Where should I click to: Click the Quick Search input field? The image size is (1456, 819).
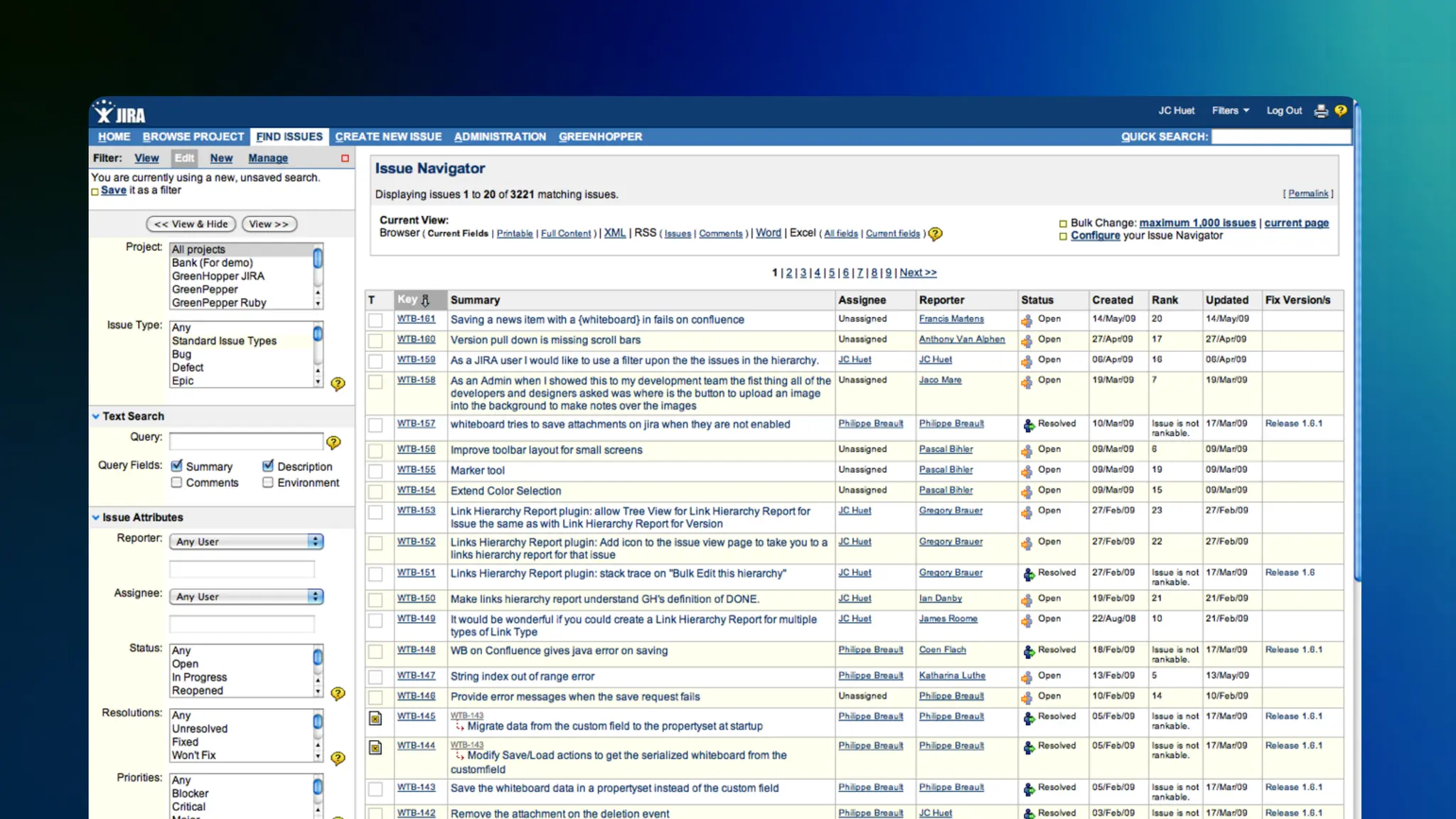point(1280,136)
